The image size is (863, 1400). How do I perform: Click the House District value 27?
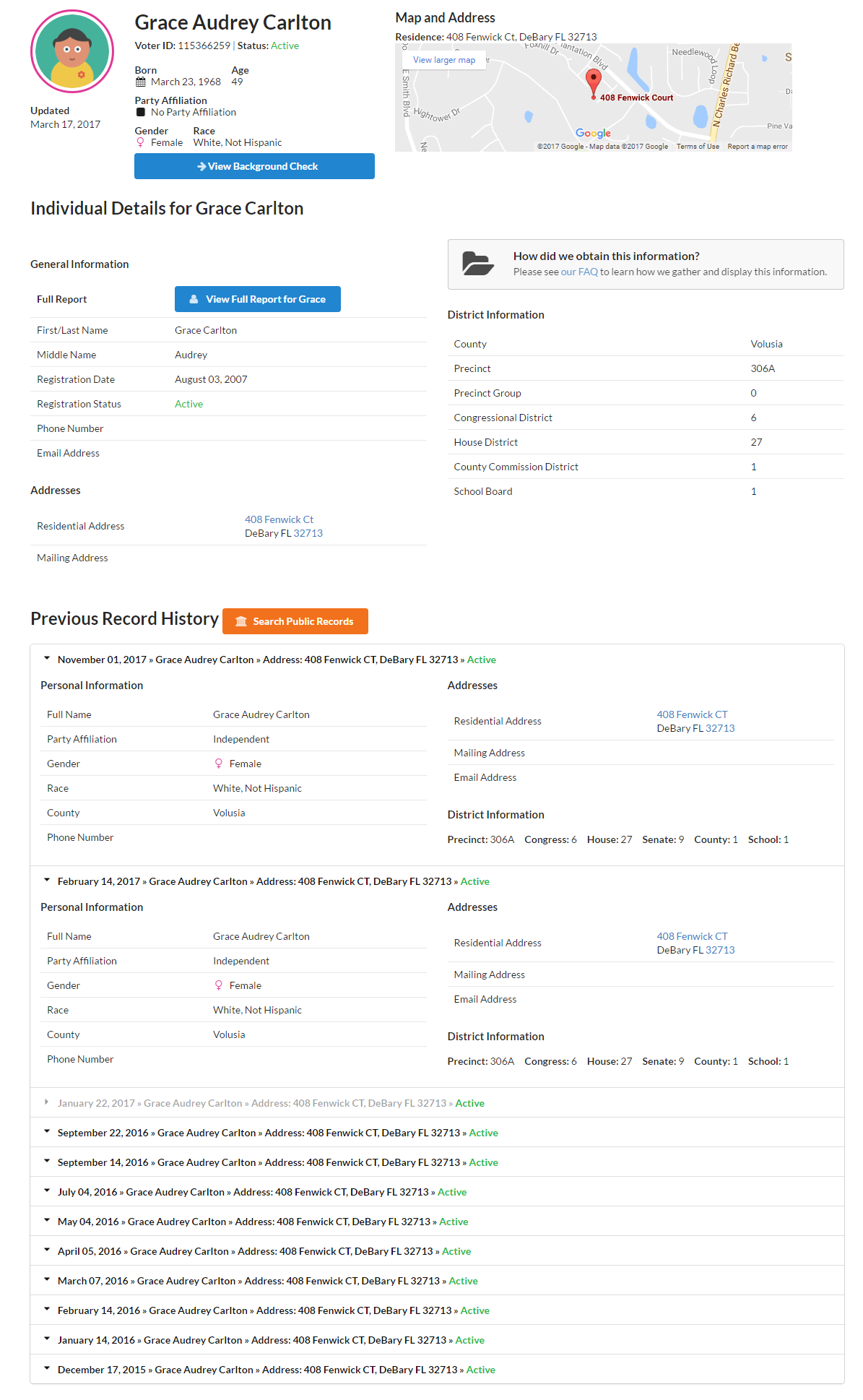(x=756, y=442)
